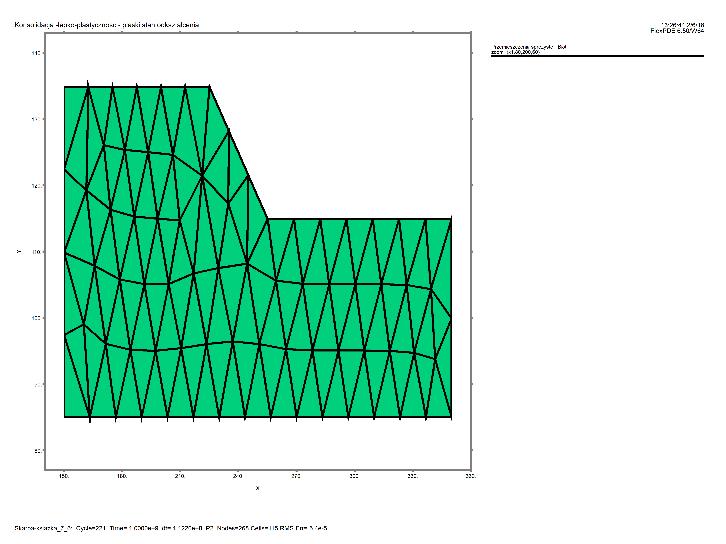Click the plot description text near the zoom line
The image size is (726, 544).
tap(529, 47)
